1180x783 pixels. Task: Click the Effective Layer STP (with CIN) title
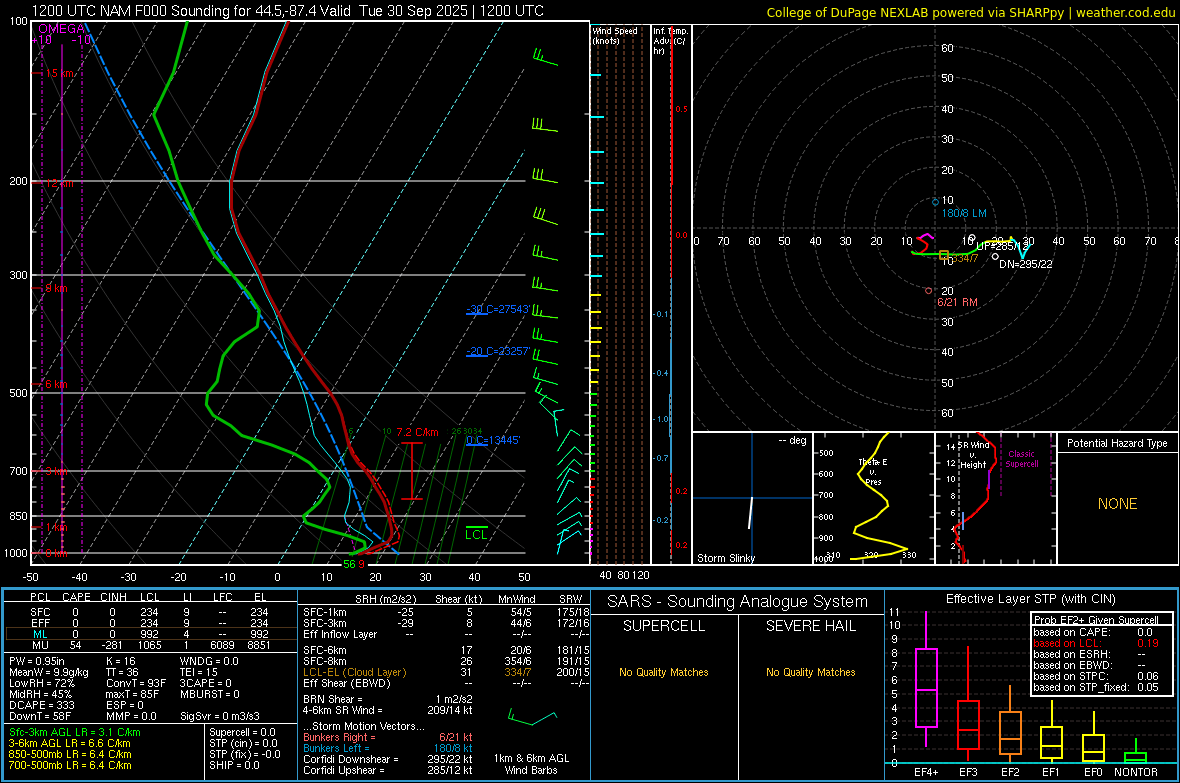click(x=1030, y=599)
